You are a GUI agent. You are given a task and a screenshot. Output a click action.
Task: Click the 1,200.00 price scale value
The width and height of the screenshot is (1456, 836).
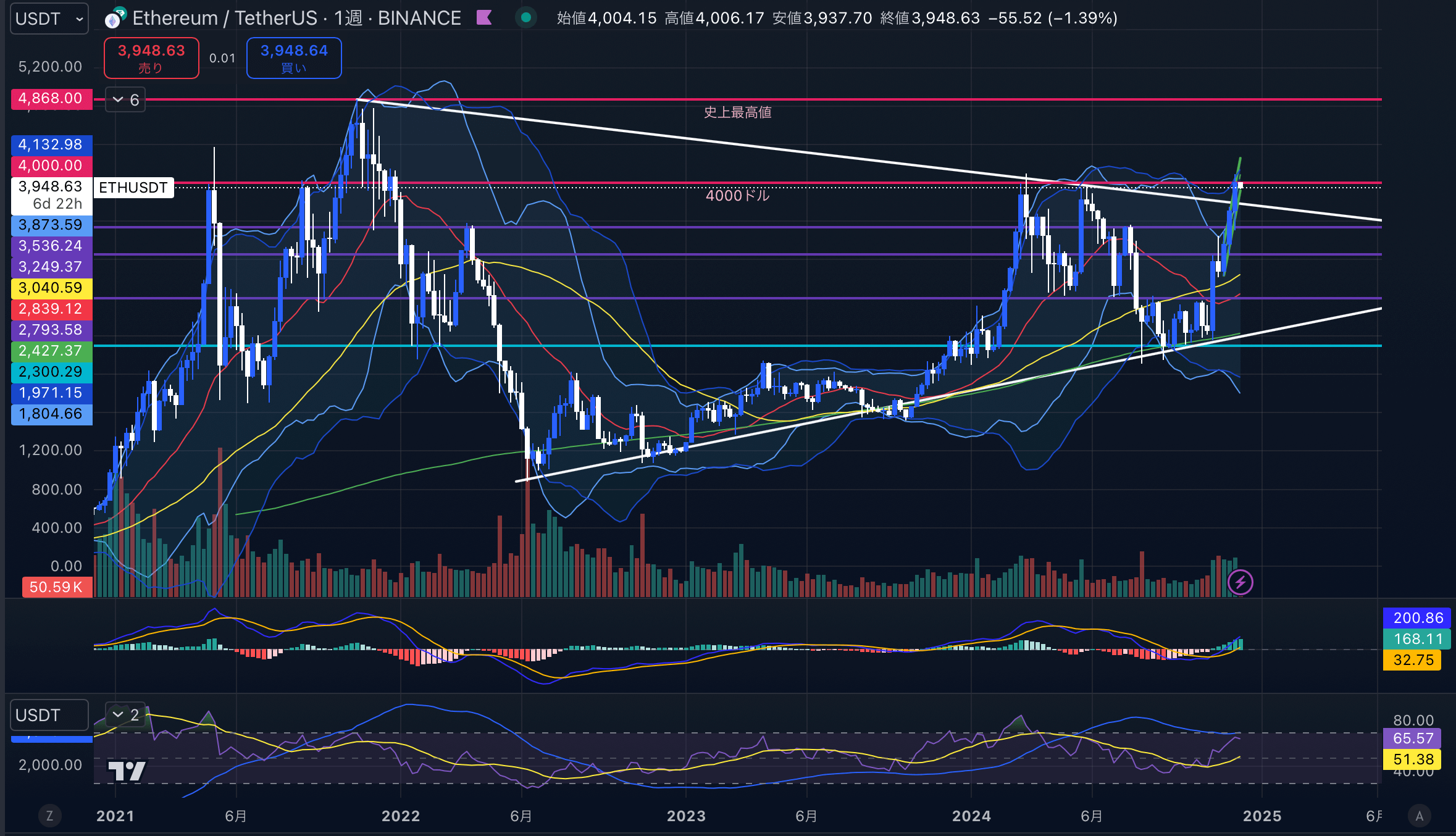pyautogui.click(x=50, y=450)
